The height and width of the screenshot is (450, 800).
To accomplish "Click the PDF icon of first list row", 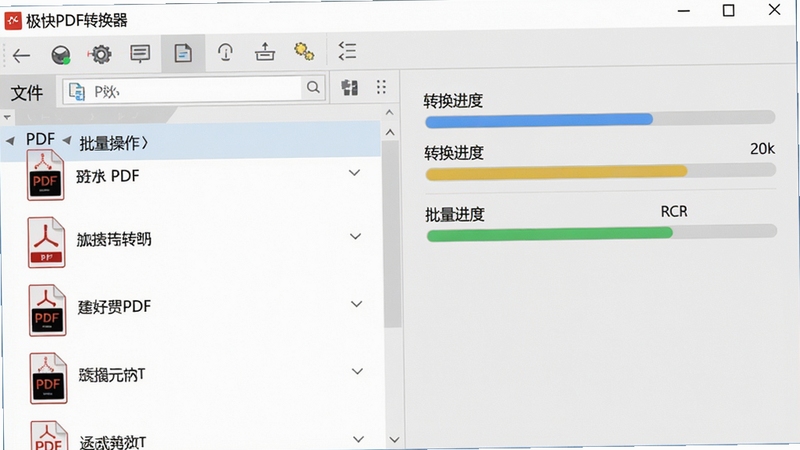I will pos(45,176).
